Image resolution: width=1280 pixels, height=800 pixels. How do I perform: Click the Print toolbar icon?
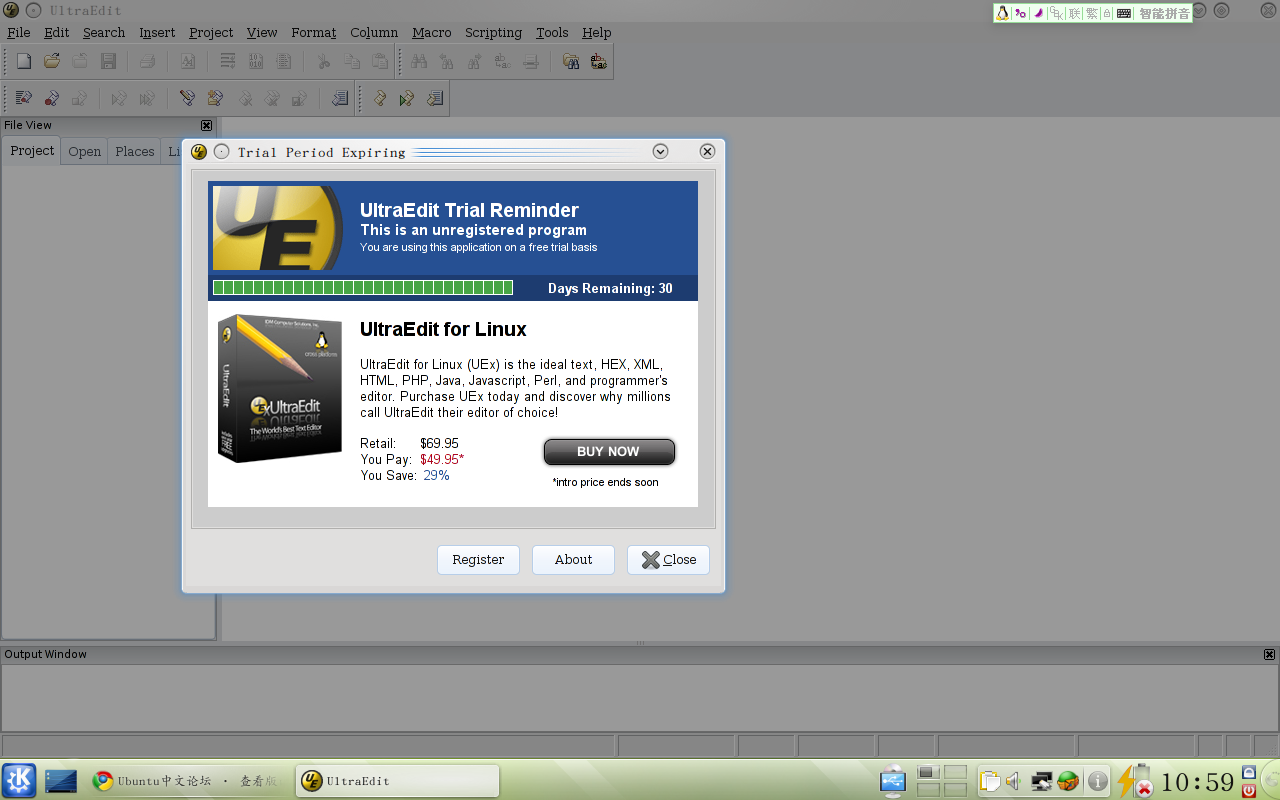pos(147,61)
